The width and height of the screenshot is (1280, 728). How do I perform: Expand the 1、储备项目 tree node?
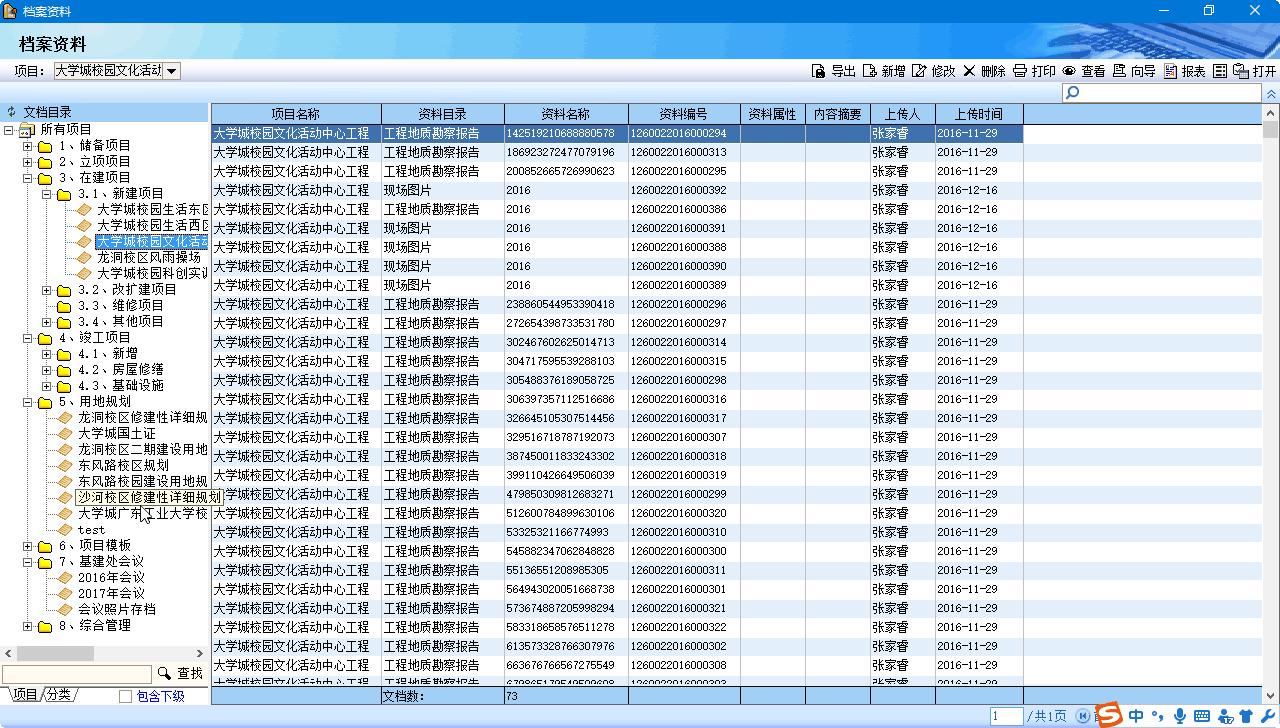click(x=28, y=146)
